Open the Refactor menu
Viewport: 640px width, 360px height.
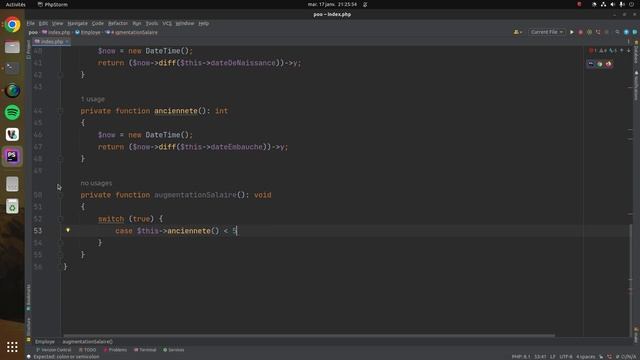pyautogui.click(x=118, y=23)
